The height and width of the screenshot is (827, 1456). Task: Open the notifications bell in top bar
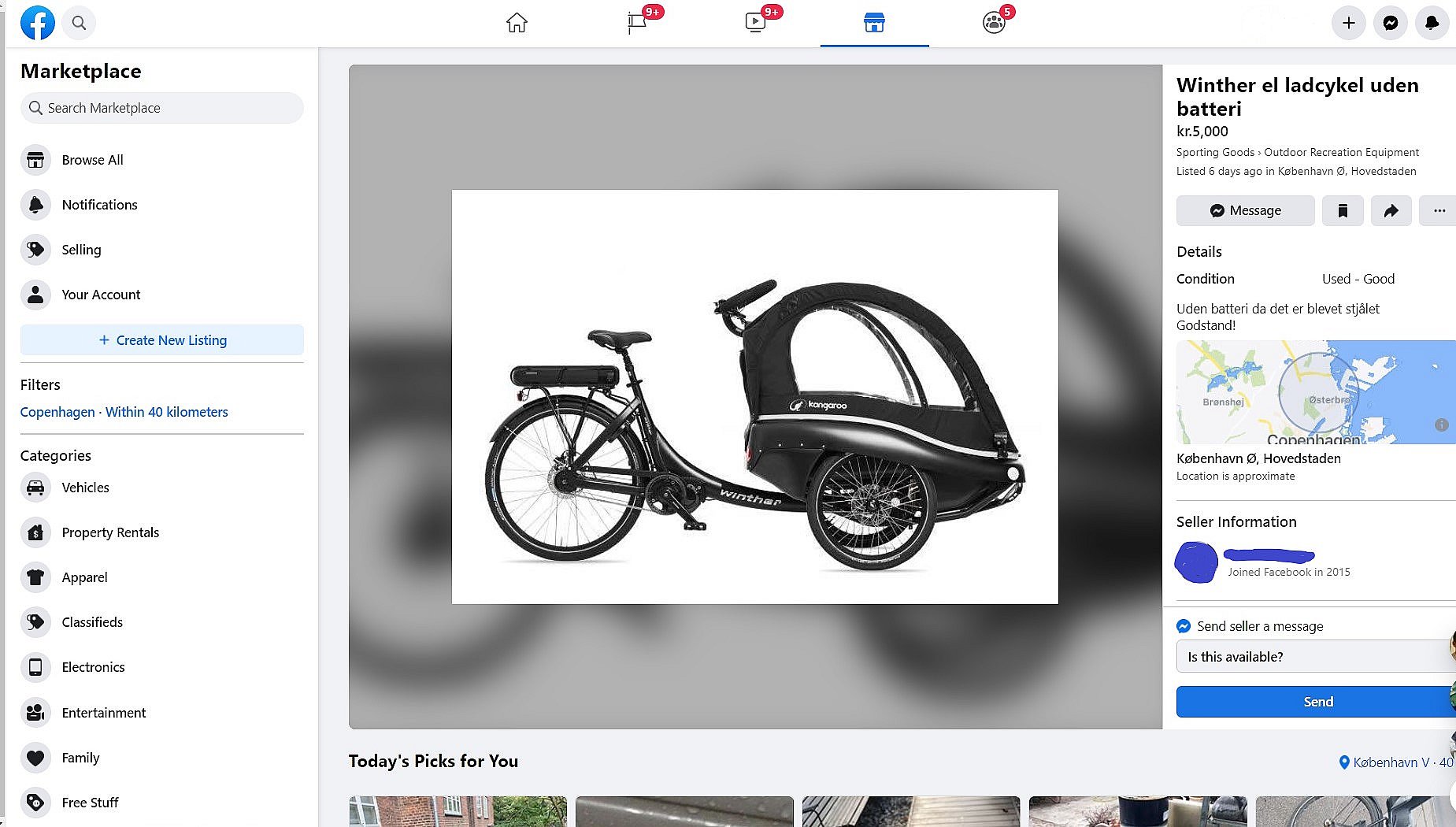pos(1432,23)
